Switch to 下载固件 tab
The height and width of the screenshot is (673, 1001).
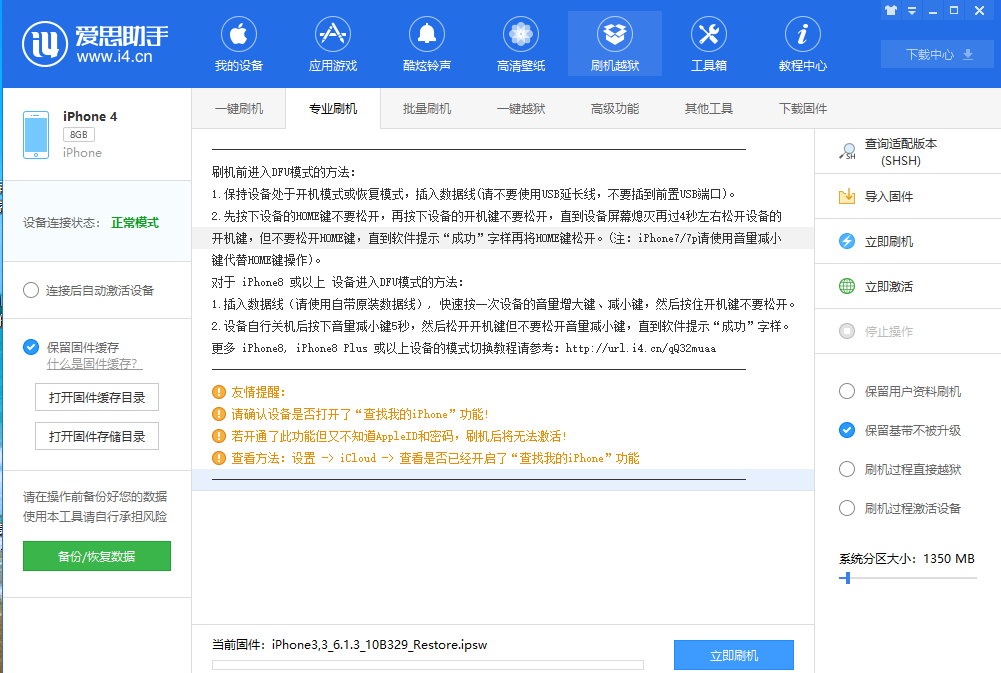(802, 109)
